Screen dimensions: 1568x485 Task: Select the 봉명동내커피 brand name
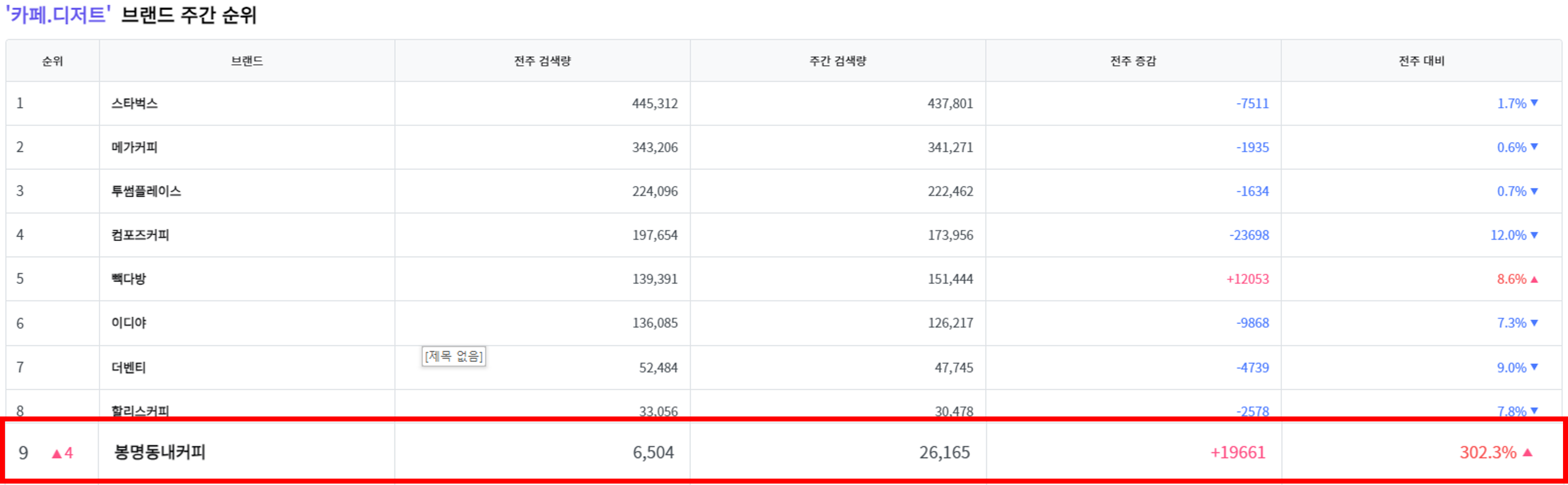coord(160,452)
